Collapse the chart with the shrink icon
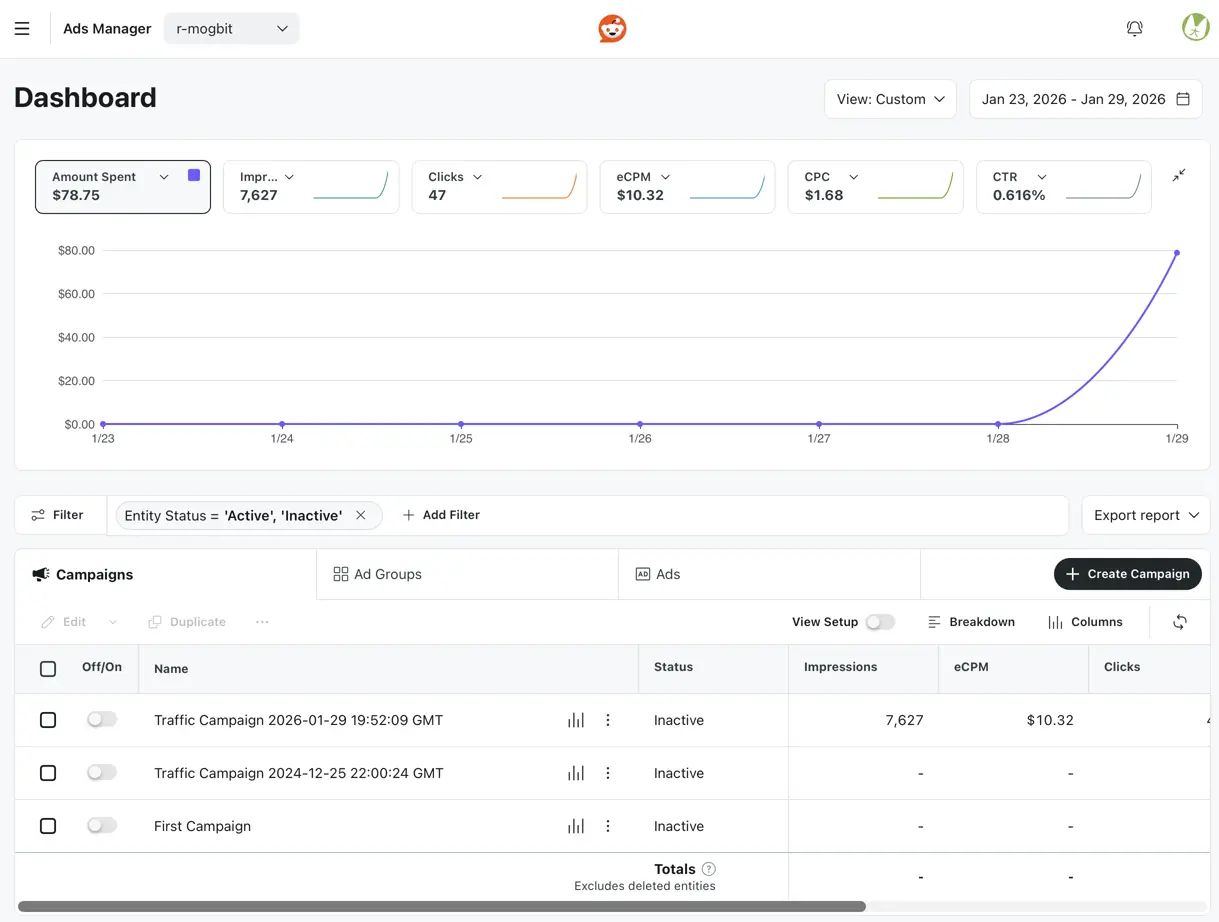The width and height of the screenshot is (1219, 922). coord(1179,175)
